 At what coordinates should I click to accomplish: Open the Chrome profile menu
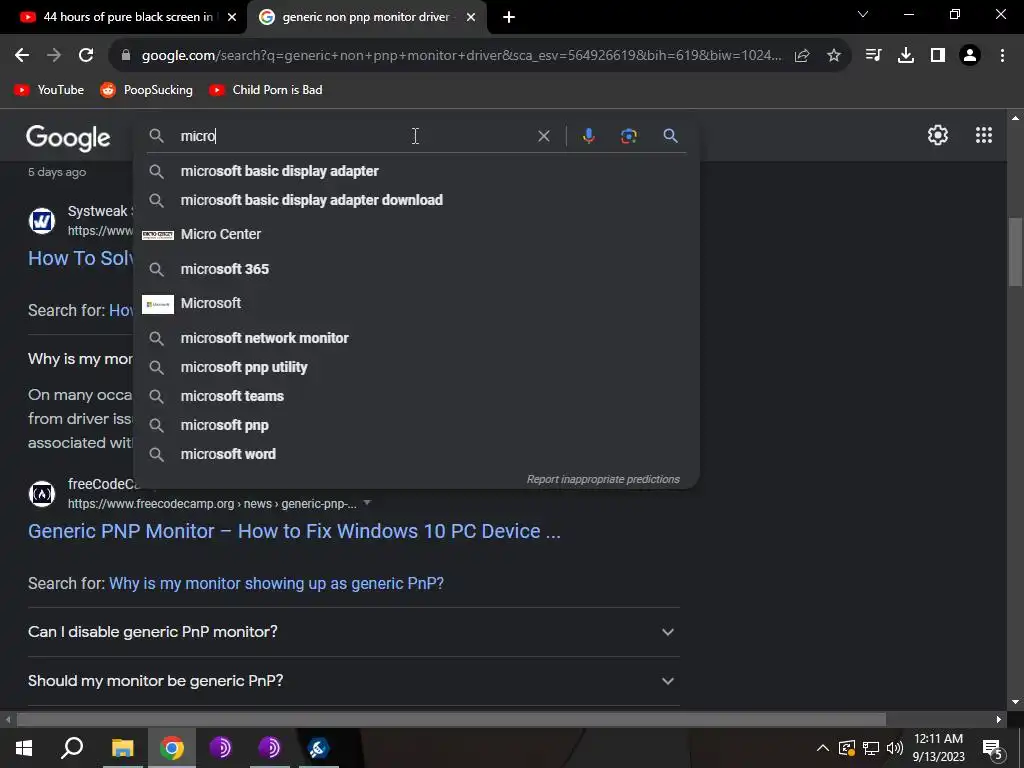(x=970, y=56)
